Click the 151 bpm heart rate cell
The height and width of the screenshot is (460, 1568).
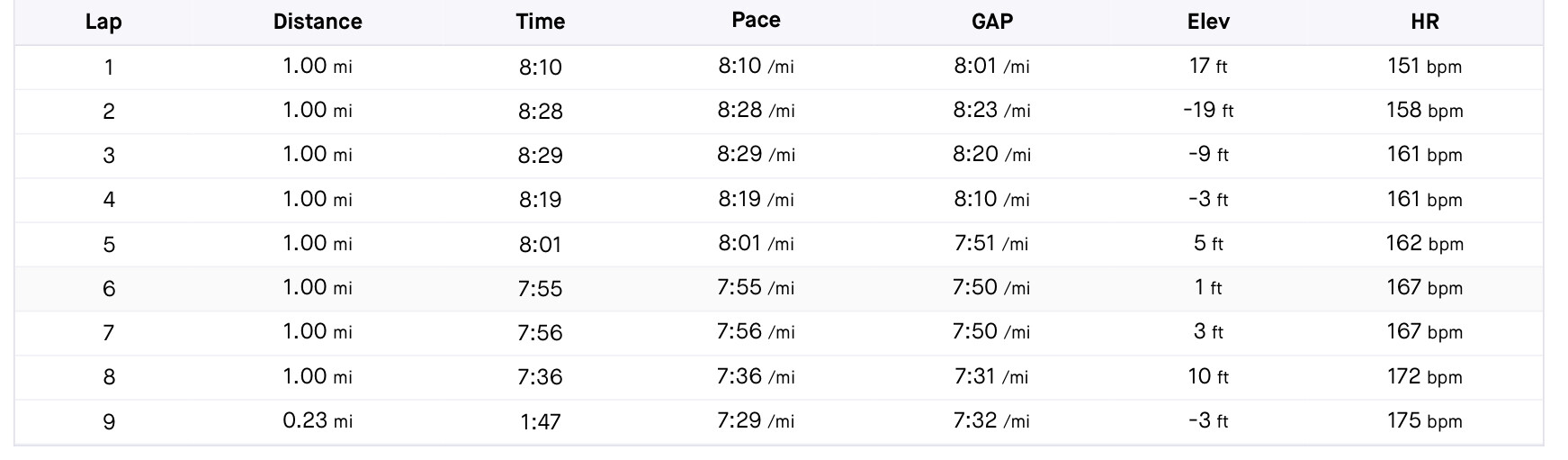click(x=1425, y=66)
